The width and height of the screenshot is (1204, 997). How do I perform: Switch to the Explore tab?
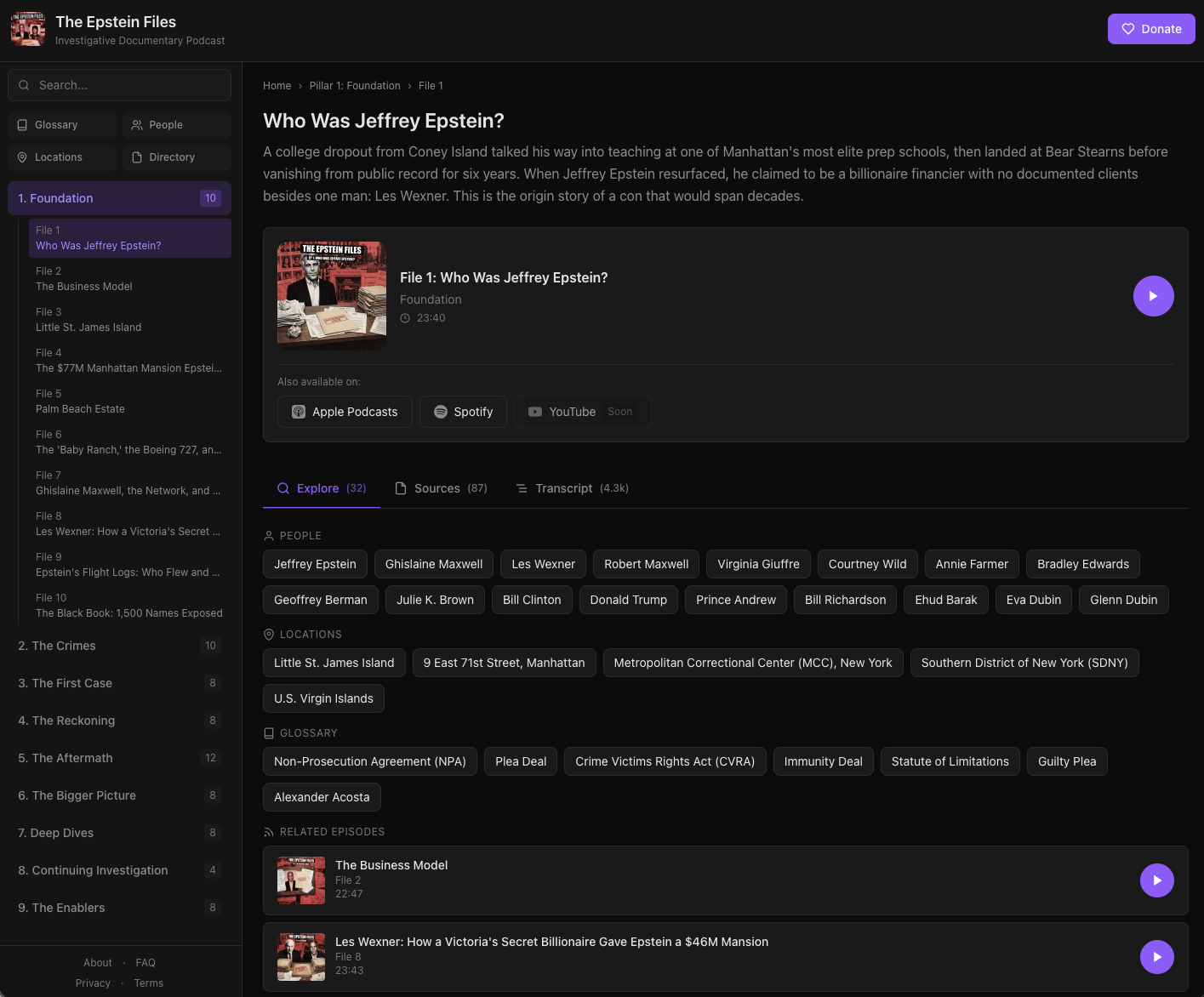click(x=322, y=488)
